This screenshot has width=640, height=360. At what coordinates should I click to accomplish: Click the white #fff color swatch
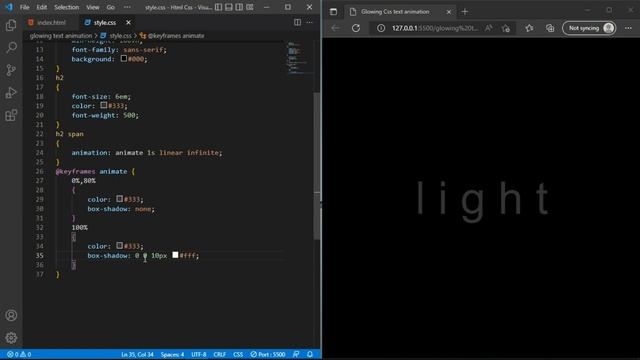tap(175, 255)
